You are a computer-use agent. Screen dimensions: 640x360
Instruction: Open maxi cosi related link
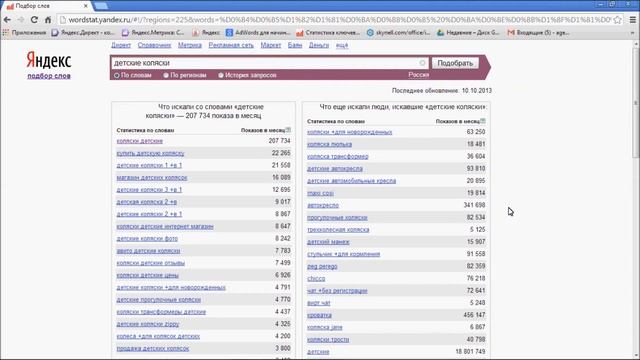[320, 193]
